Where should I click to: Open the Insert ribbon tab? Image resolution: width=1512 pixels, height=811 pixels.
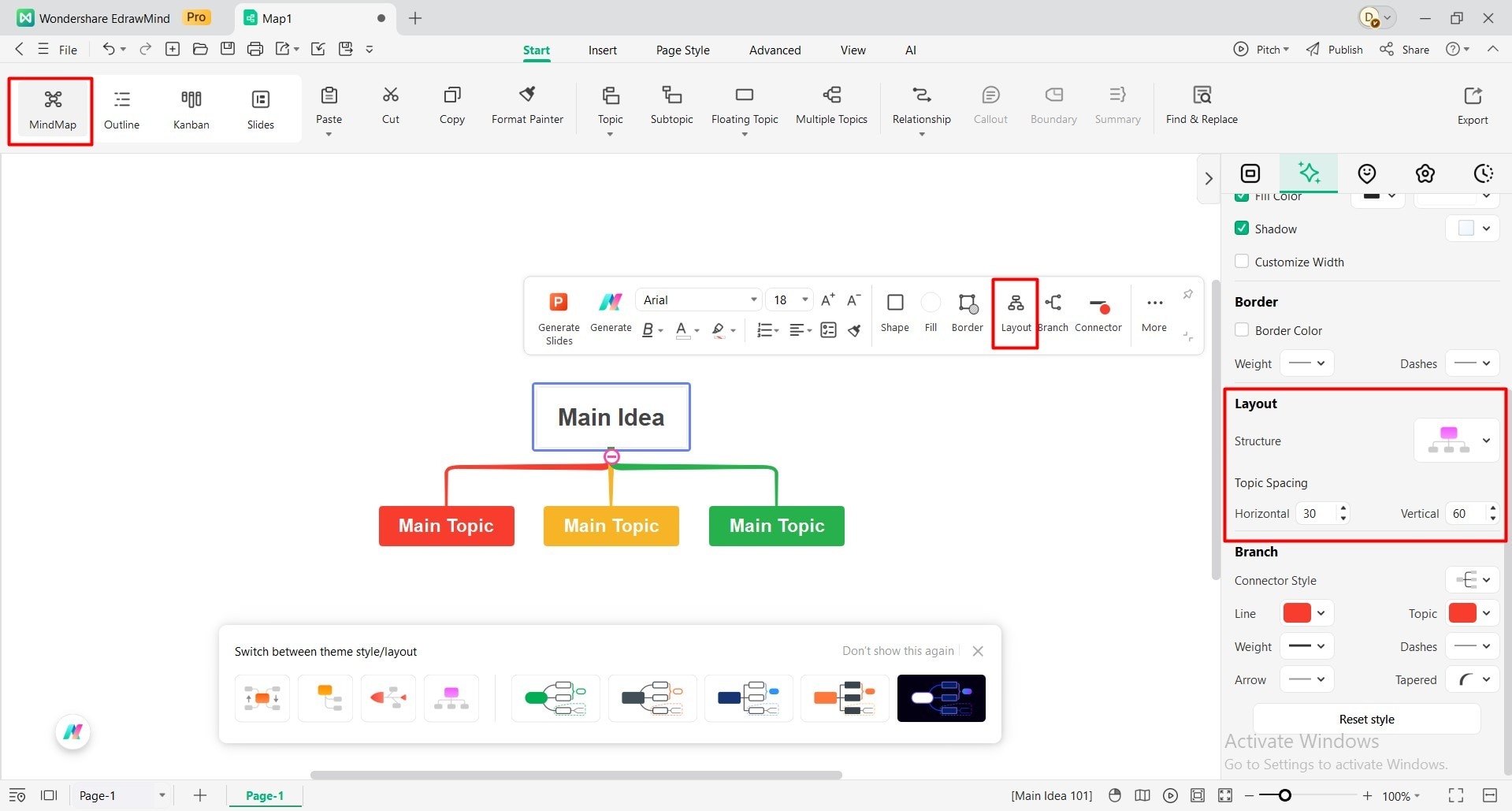click(603, 50)
